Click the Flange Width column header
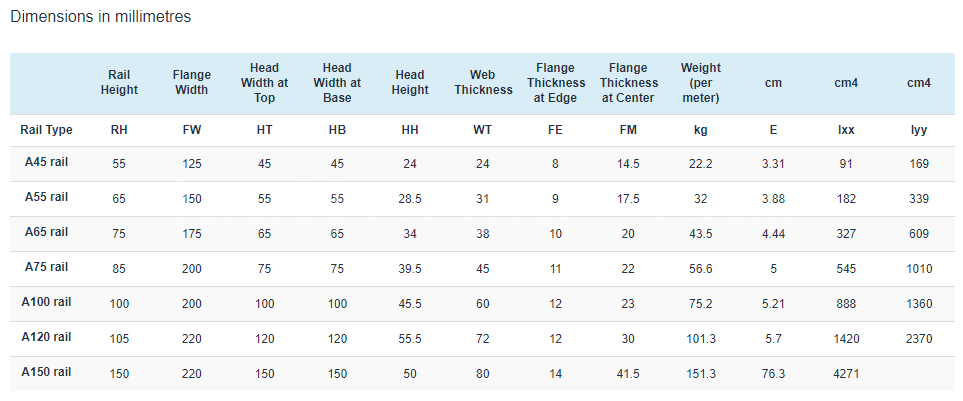963x401 pixels. (x=192, y=82)
